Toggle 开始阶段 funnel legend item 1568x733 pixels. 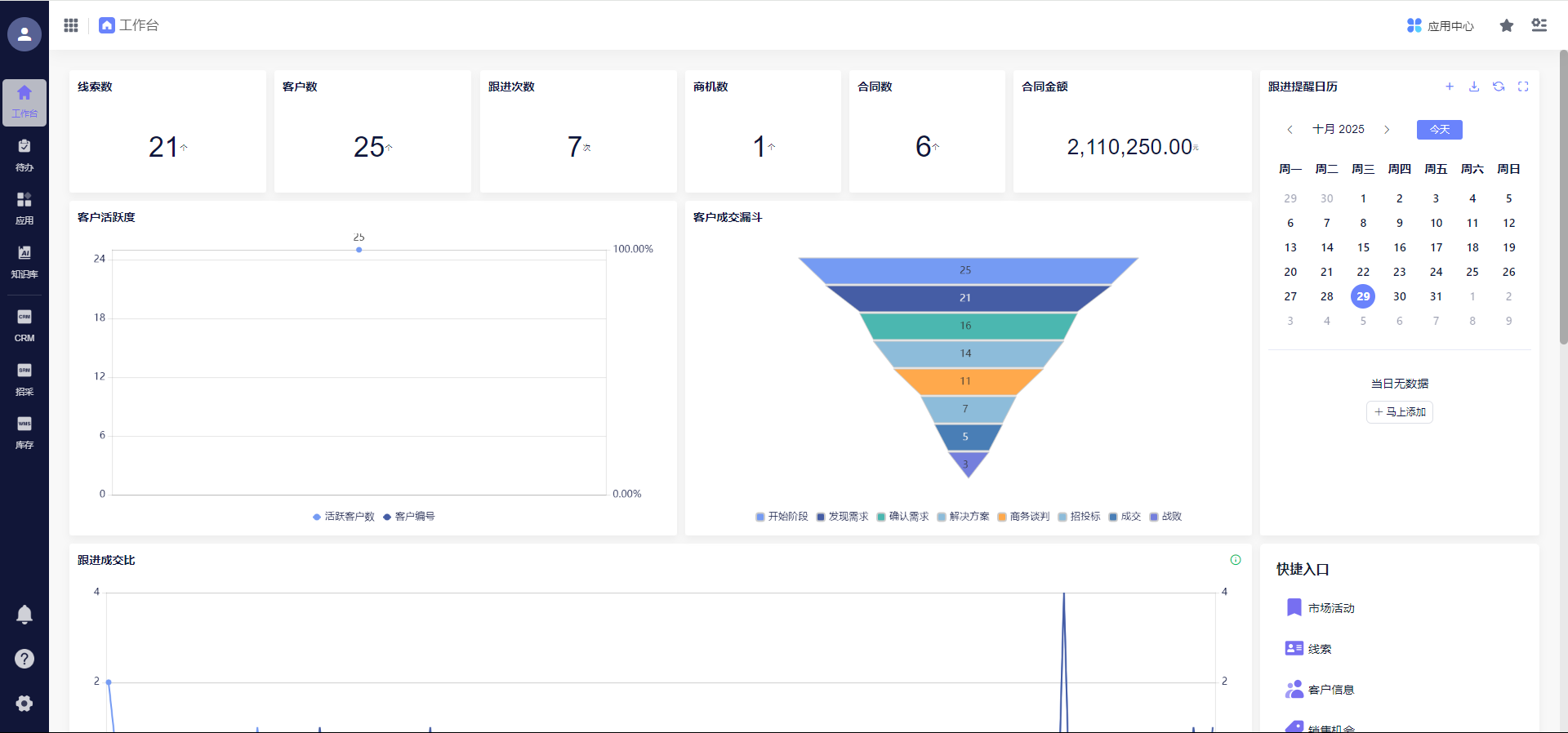(x=782, y=517)
